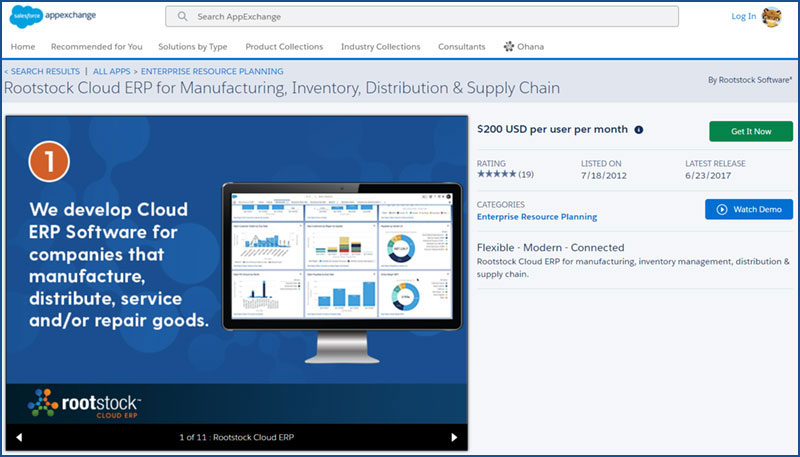Click the listed date 7/18/2012

604,175
